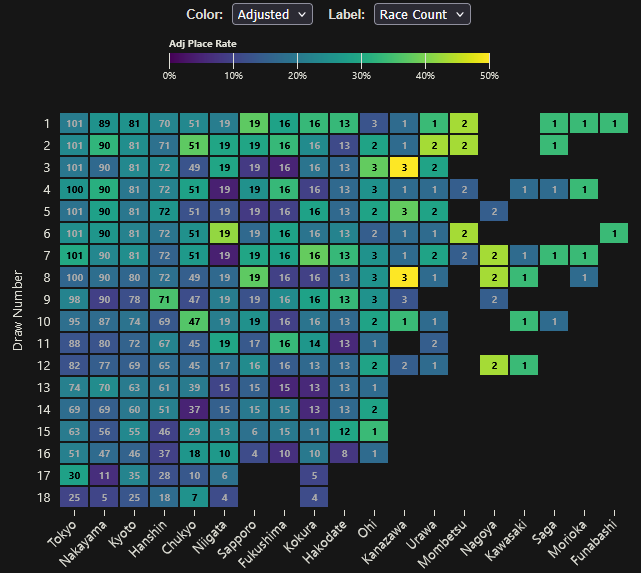Click the Sapporo draw 16 cell showing 4
This screenshot has height=573, width=641.
pos(254,453)
